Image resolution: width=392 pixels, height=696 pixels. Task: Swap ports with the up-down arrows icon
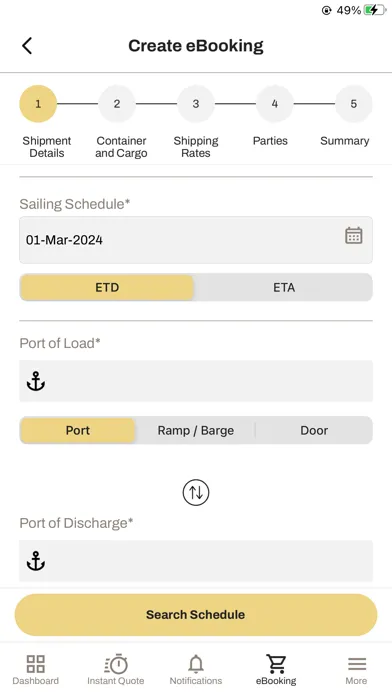click(x=196, y=492)
